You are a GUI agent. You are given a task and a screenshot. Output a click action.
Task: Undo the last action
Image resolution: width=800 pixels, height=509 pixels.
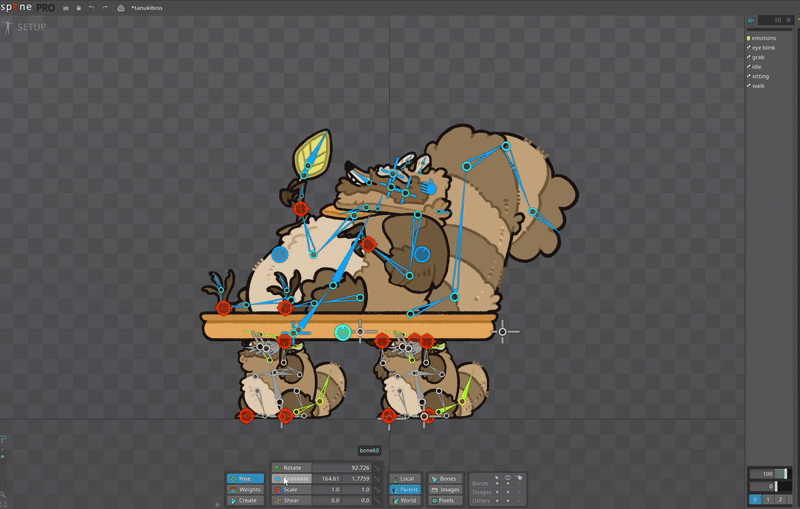point(91,8)
